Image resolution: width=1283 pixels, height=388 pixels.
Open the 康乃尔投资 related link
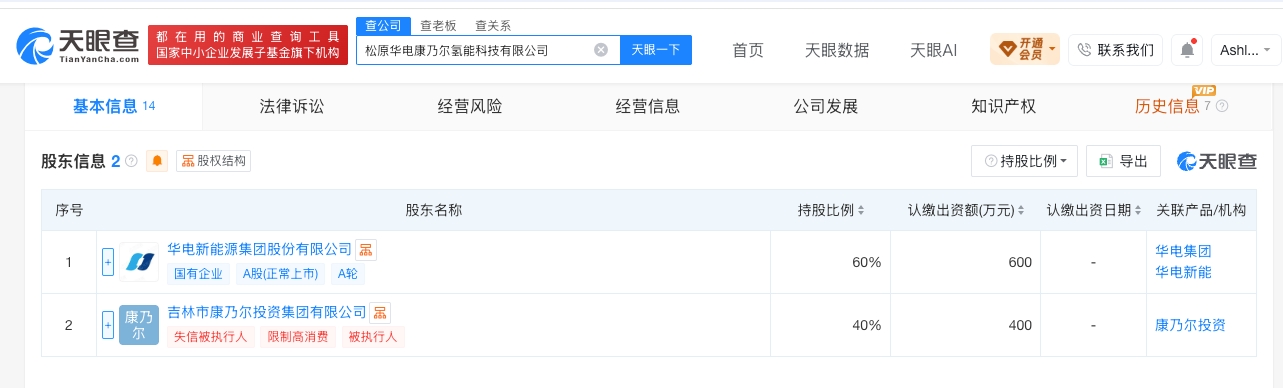[x=1190, y=325]
